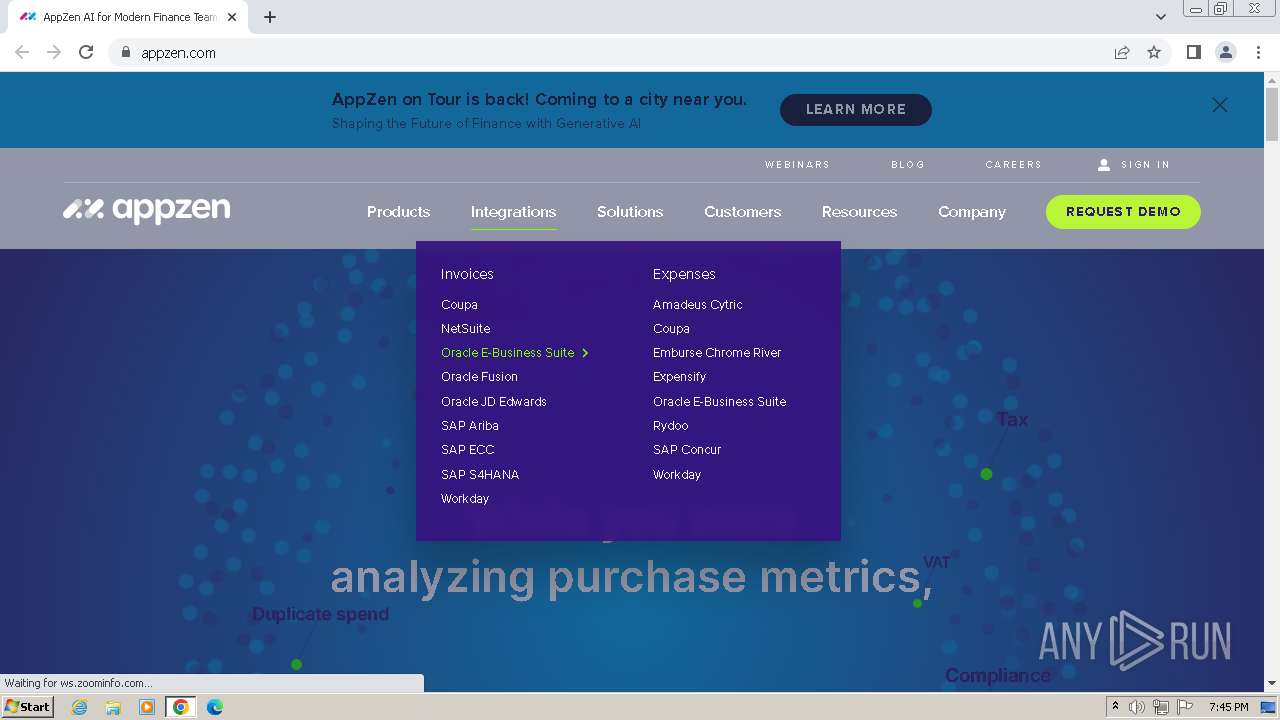Click the Sign In user link
Image resolution: width=1280 pixels, height=720 pixels.
pos(1134,164)
